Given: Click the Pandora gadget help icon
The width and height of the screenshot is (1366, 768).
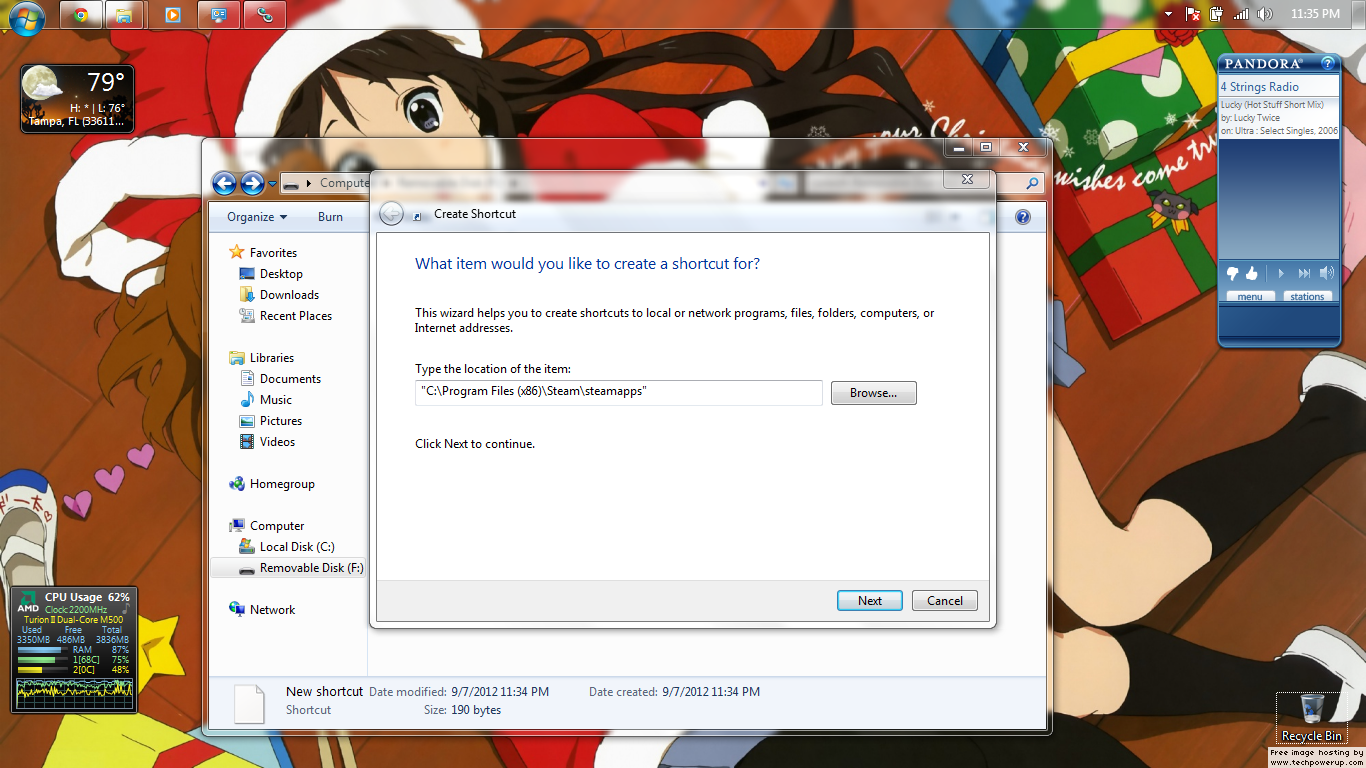Looking at the screenshot, I should pos(1328,64).
